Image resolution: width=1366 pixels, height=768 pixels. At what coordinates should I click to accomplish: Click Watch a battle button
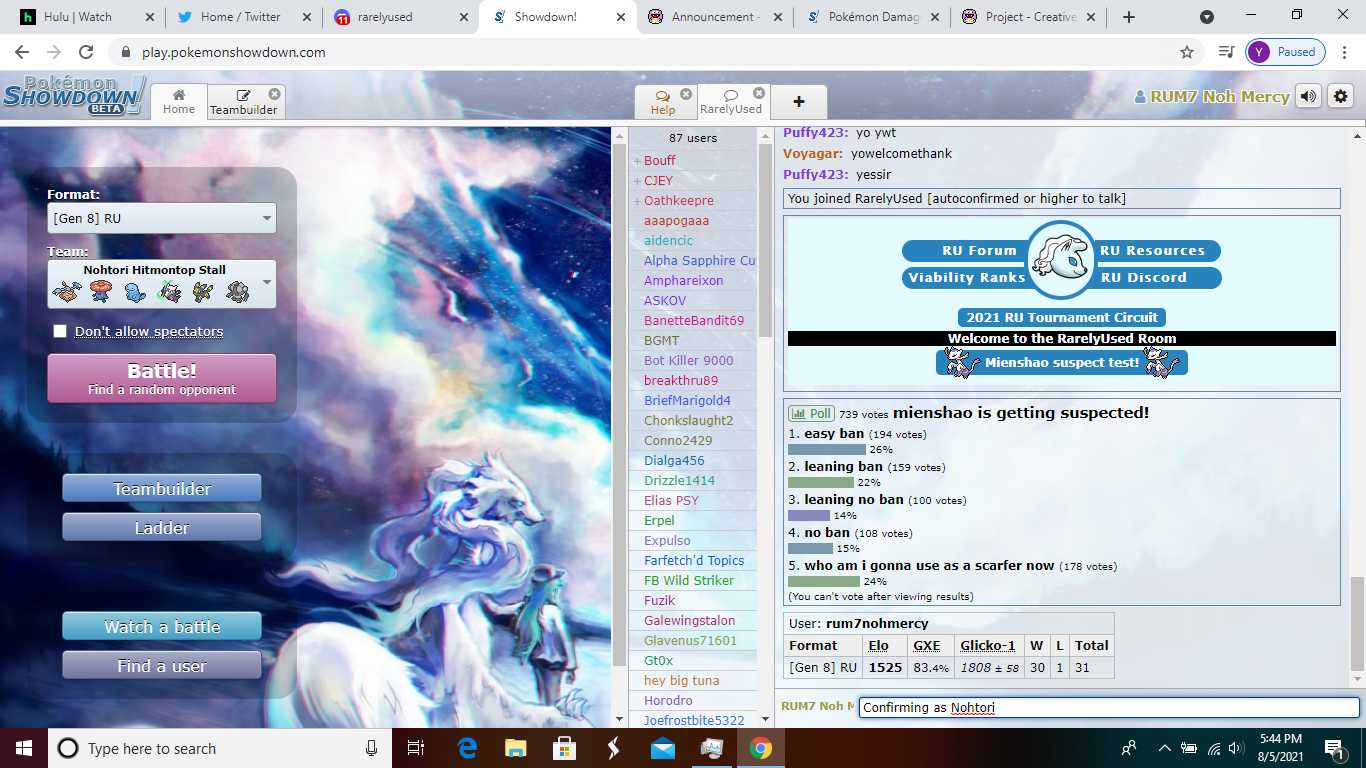click(161, 626)
